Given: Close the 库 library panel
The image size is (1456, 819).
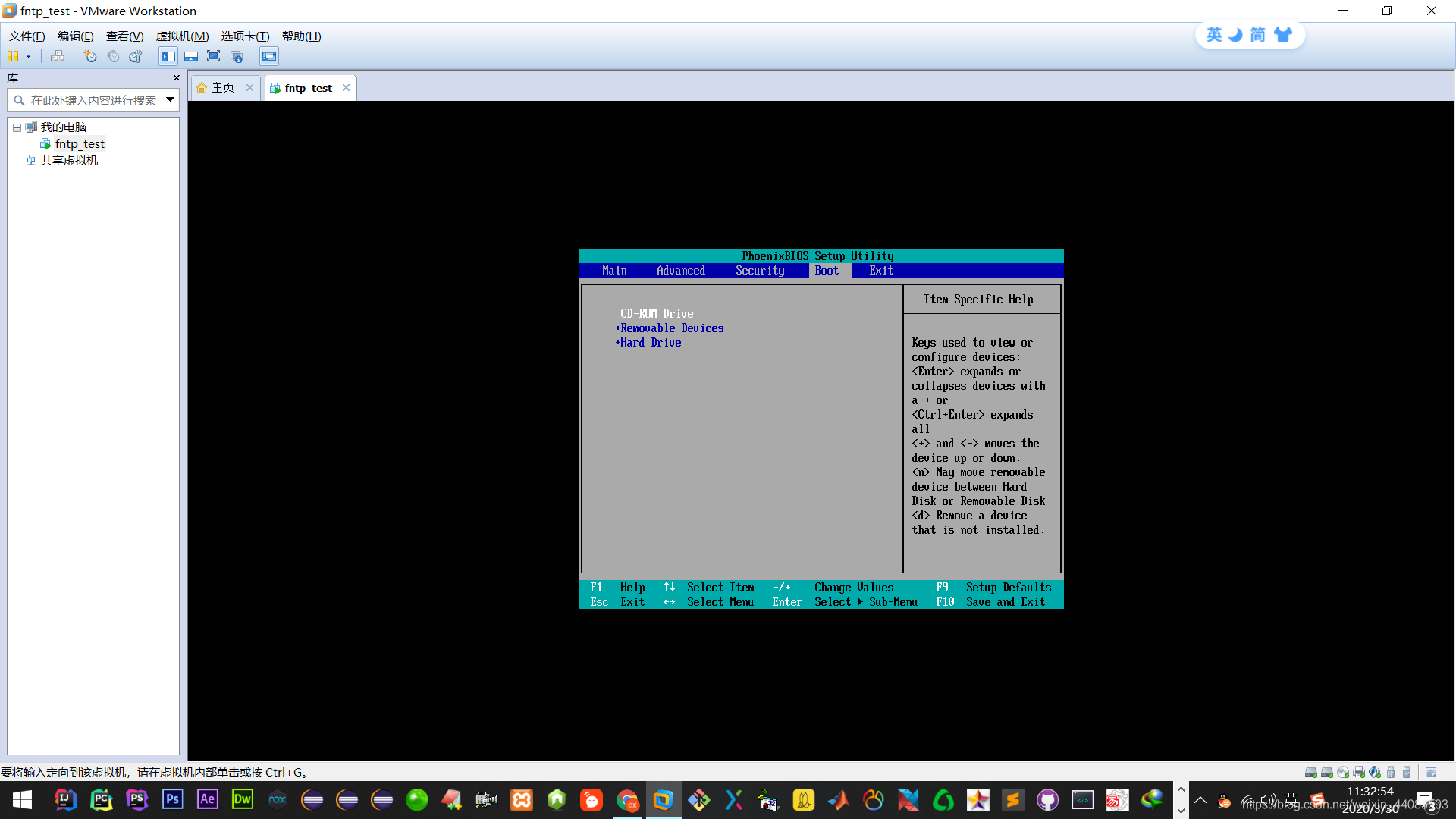Looking at the screenshot, I should (177, 78).
